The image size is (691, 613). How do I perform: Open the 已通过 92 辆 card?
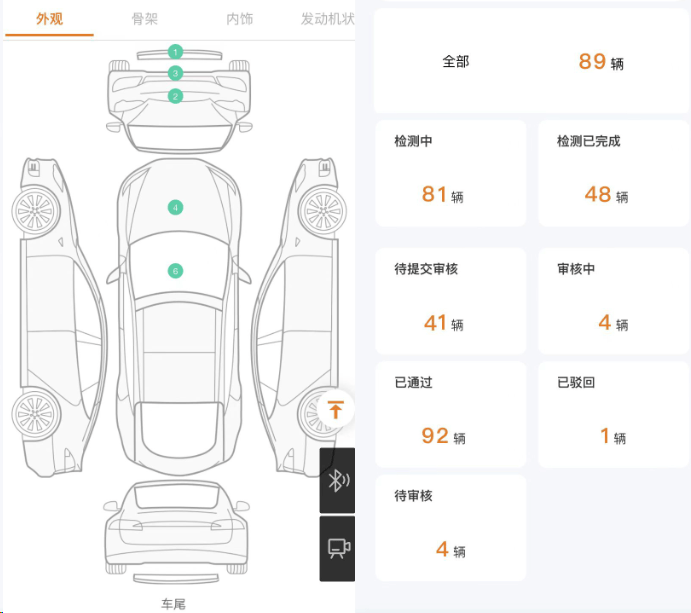pos(450,414)
